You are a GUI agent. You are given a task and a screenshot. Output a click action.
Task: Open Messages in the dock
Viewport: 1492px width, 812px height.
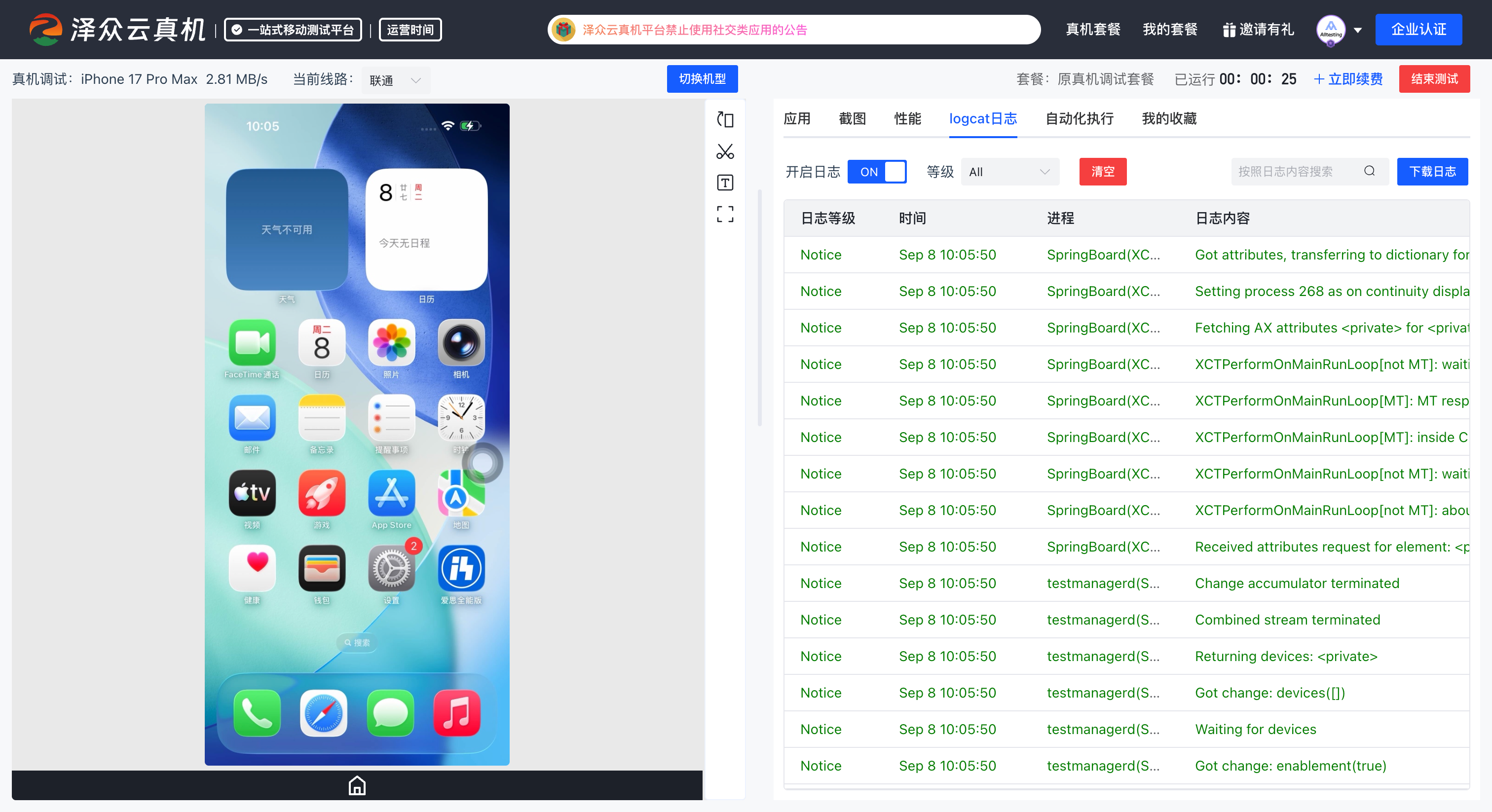click(x=390, y=713)
